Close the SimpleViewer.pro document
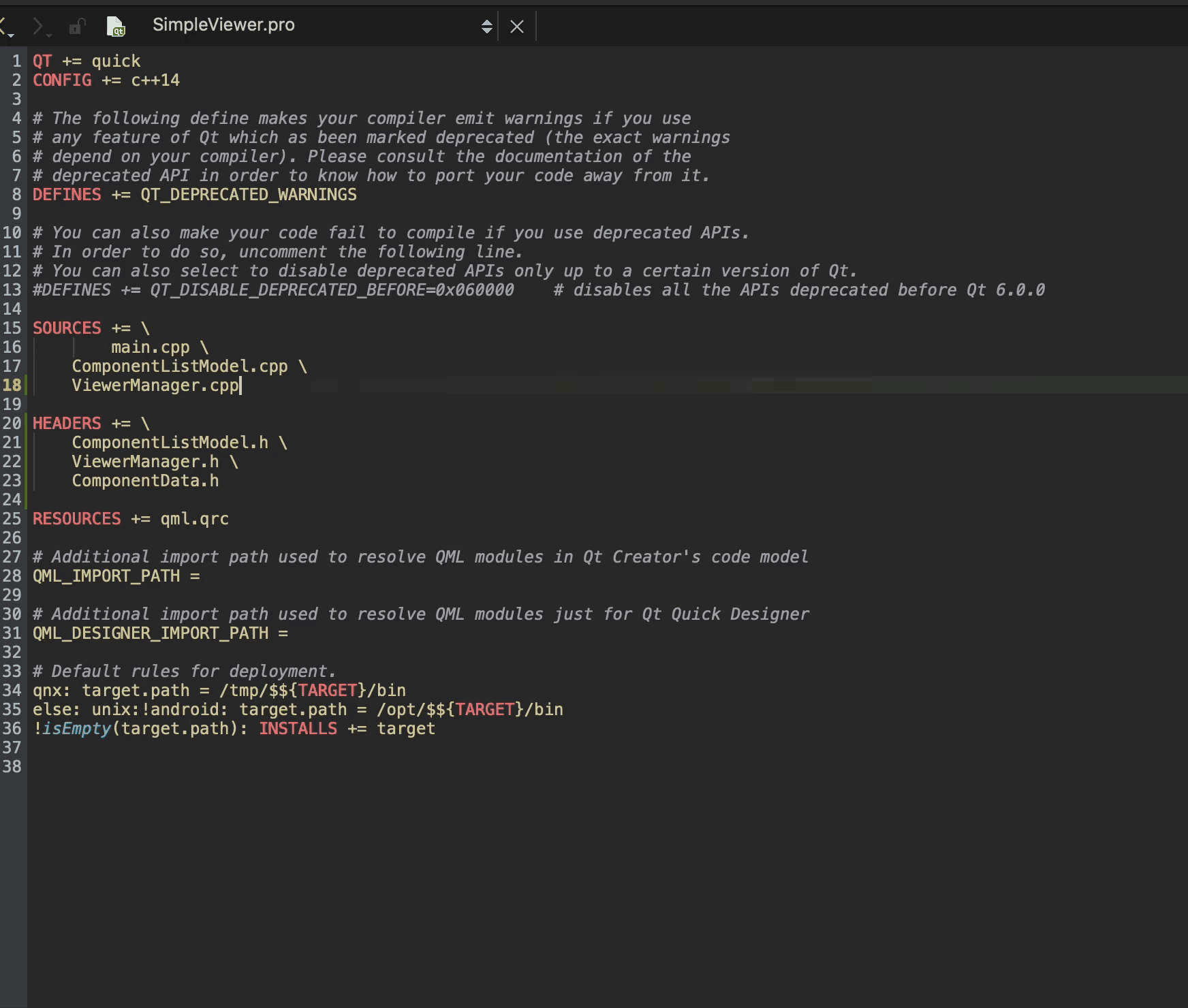Viewport: 1188px width, 1008px height. click(x=517, y=27)
